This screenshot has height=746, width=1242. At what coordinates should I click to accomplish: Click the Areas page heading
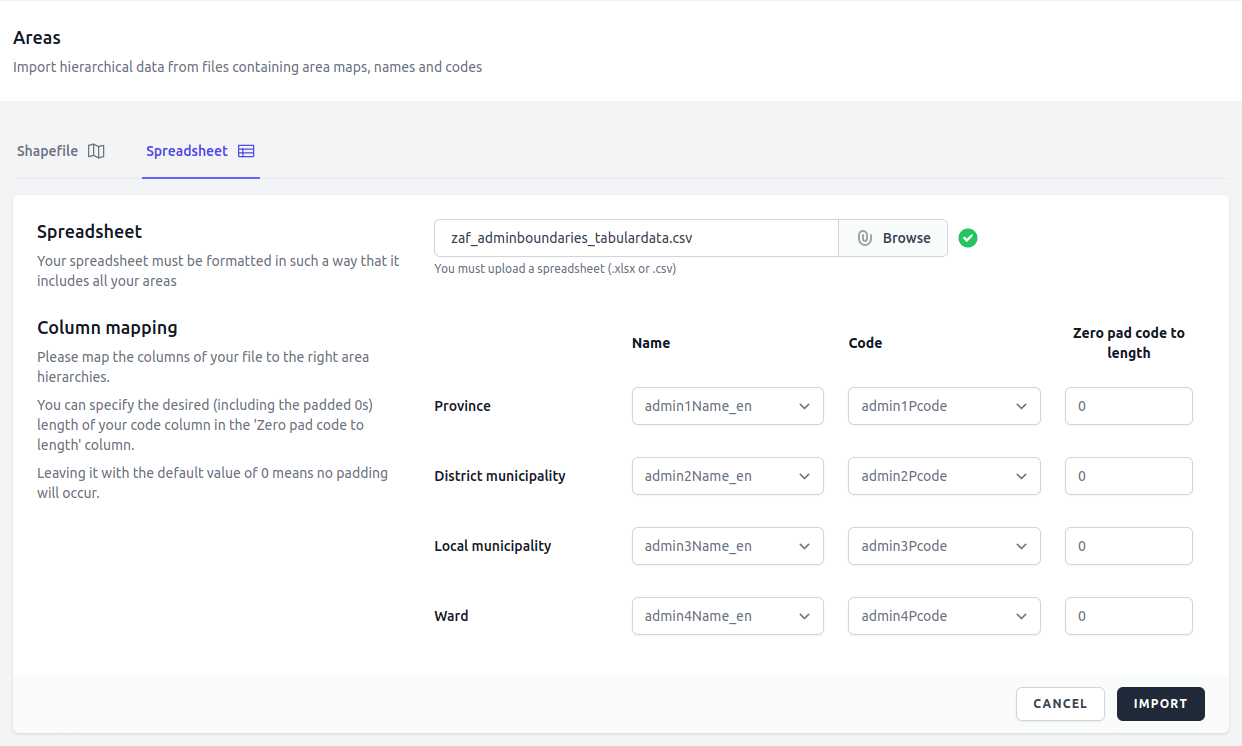[x=37, y=38]
